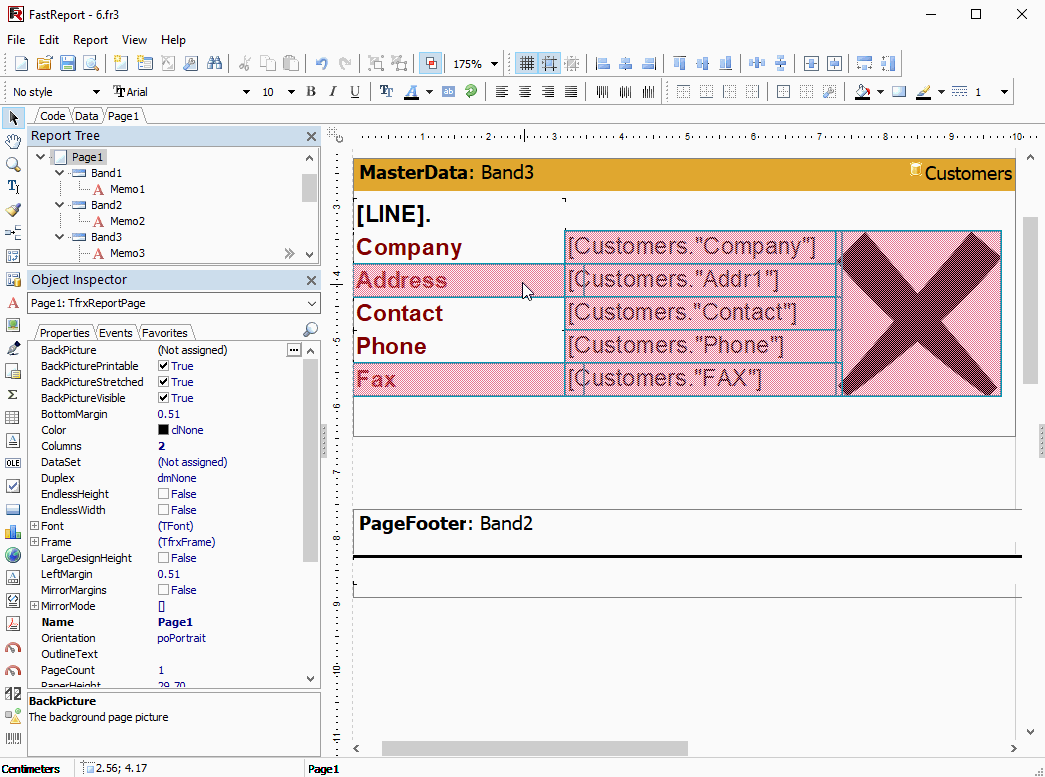Image resolution: width=1045 pixels, height=777 pixels.
Task: Expand the Frame property
Action: pyautogui.click(x=35, y=542)
